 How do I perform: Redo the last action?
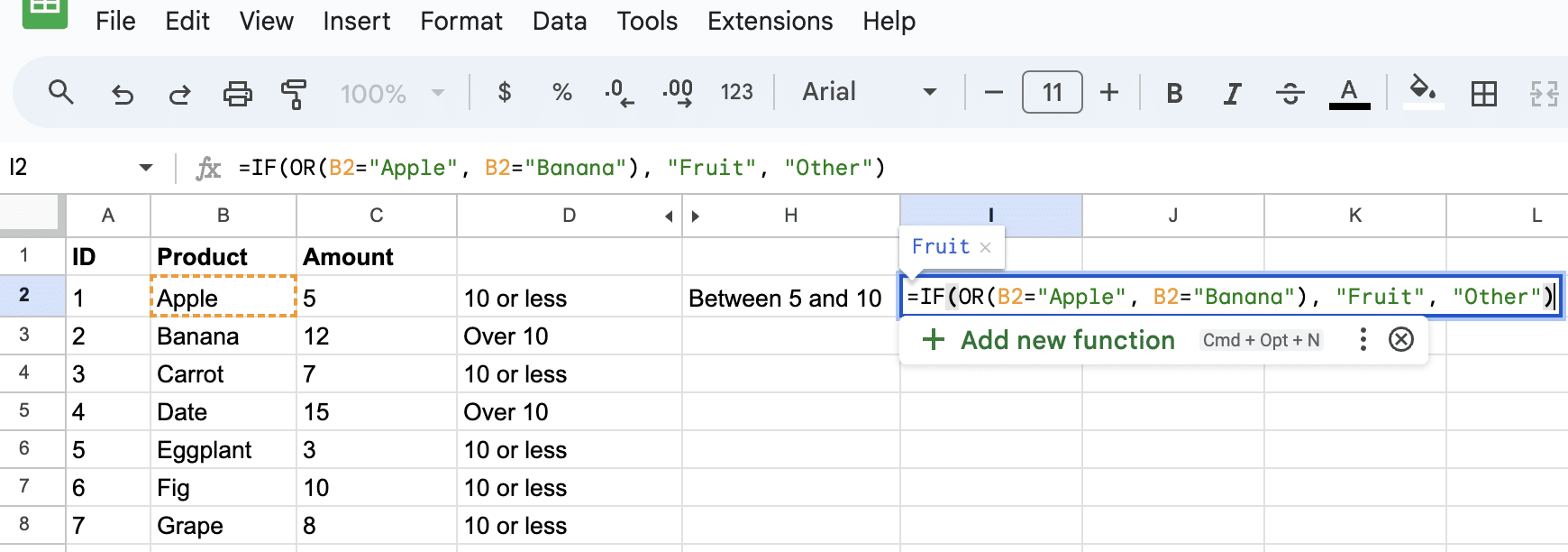click(x=179, y=93)
